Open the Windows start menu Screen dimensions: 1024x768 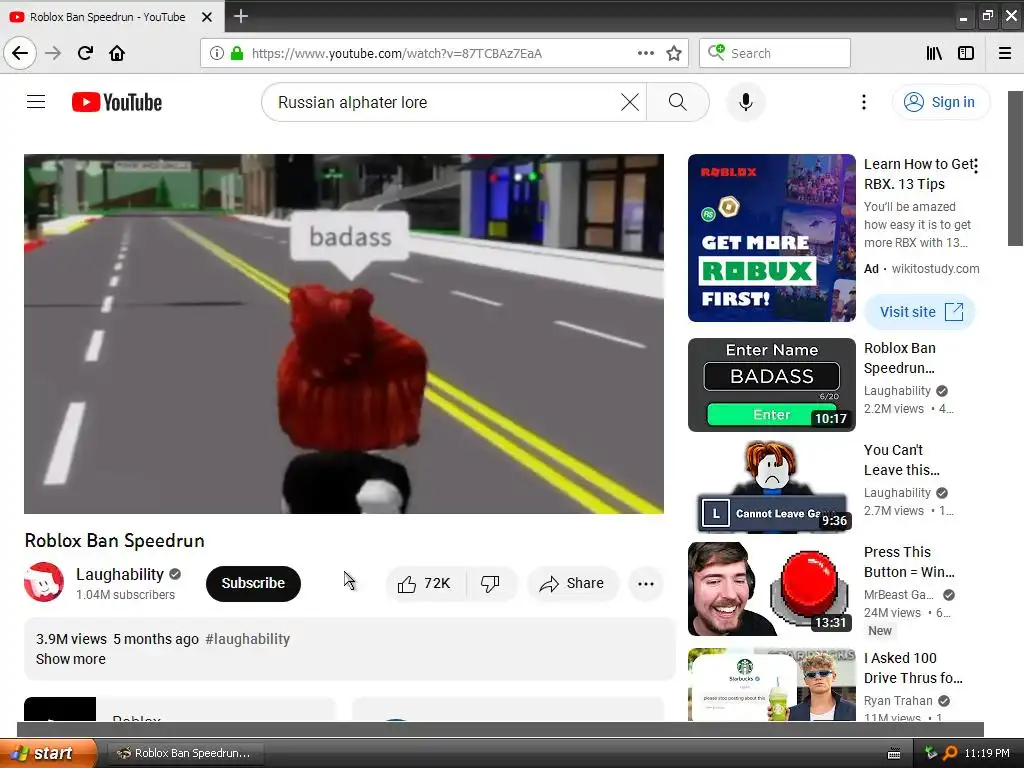click(x=48, y=753)
